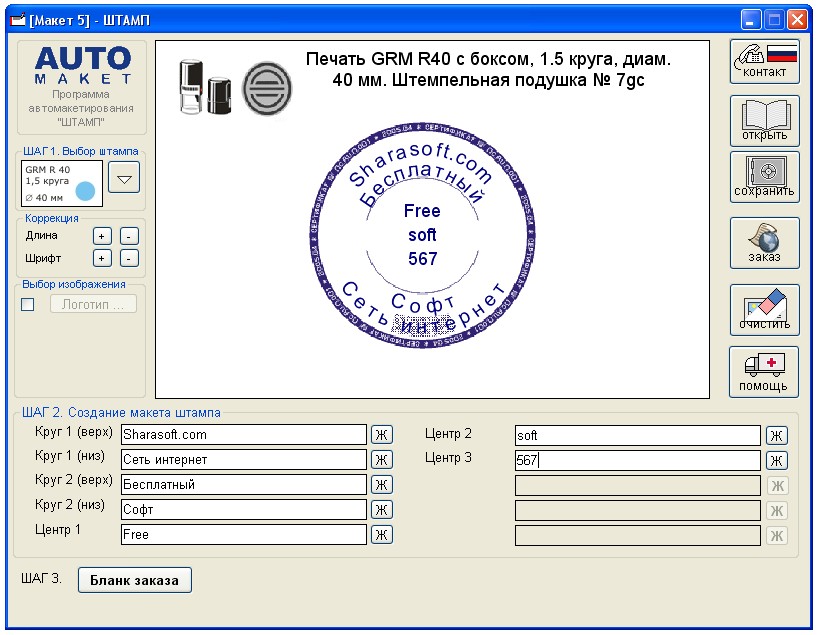Clear layout with очистить eraser icon
Viewport: 818px width, 635px height.
click(764, 310)
